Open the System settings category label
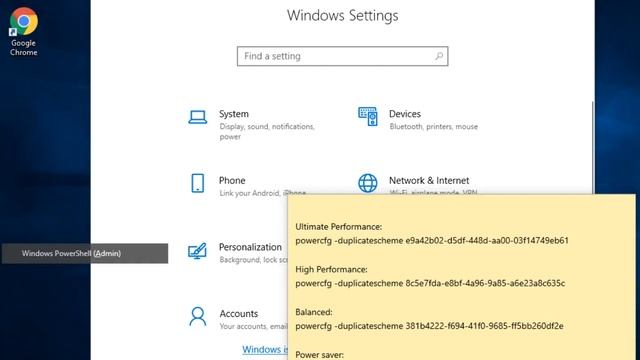 point(233,114)
